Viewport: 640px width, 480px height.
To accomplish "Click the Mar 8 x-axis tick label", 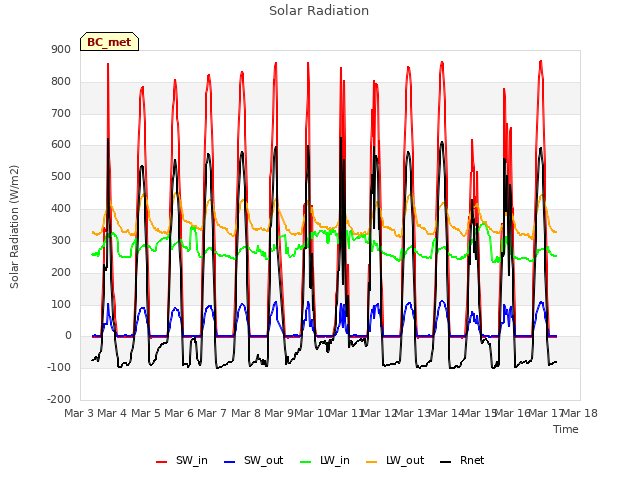I will tap(246, 413).
